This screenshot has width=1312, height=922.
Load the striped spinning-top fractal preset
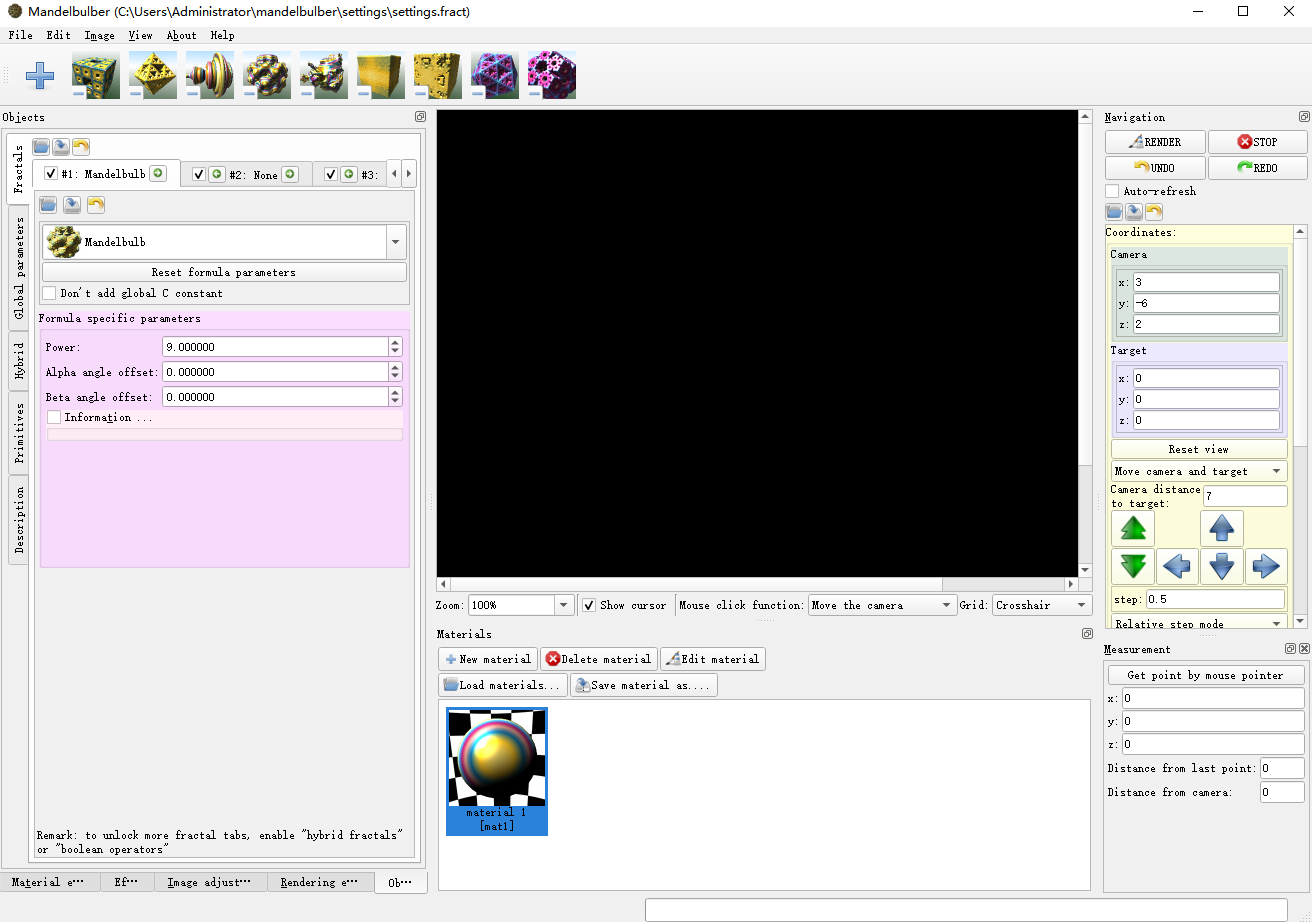(209, 75)
